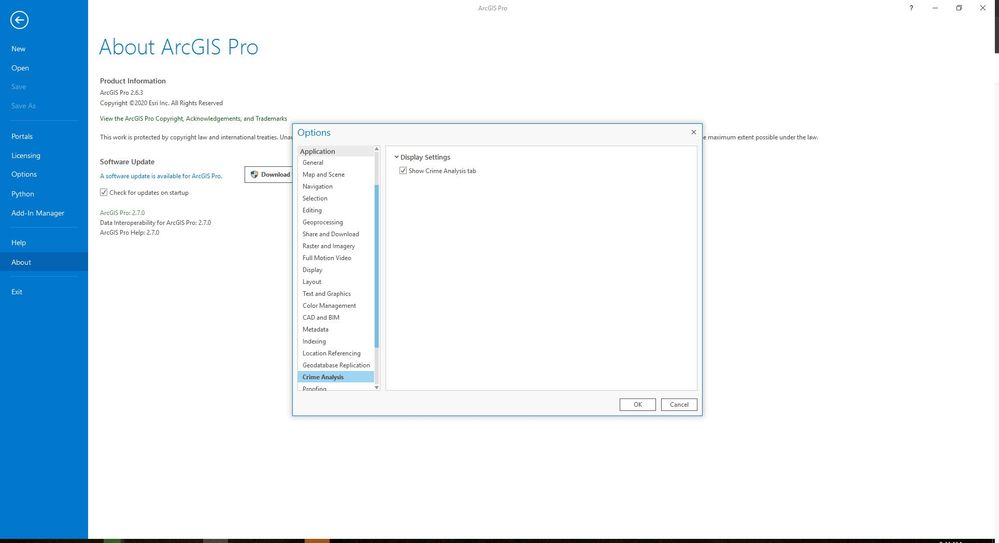999x543 pixels.
Task: Select Crime Analysis option
Action: 336,377
